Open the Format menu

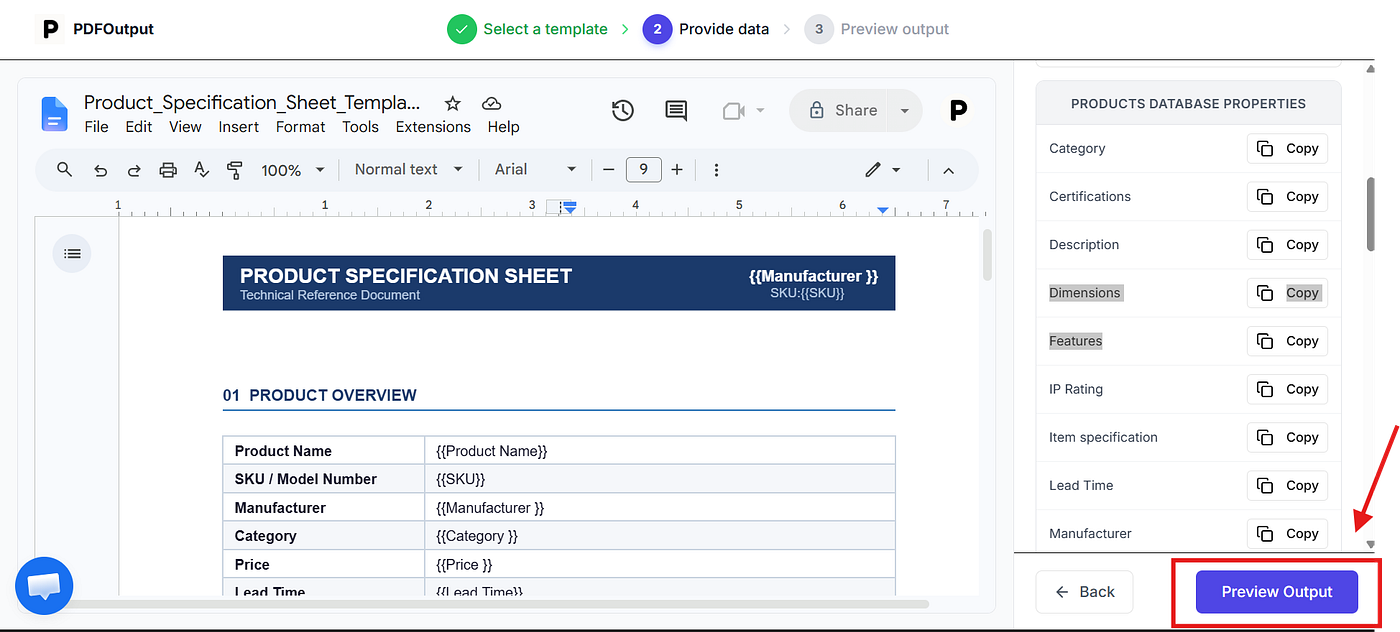click(300, 127)
